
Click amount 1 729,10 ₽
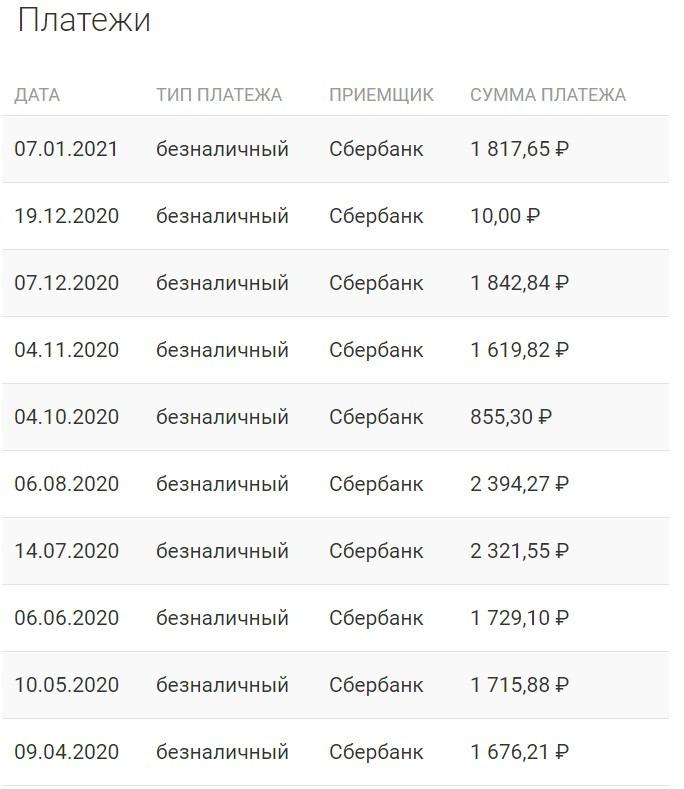(520, 617)
